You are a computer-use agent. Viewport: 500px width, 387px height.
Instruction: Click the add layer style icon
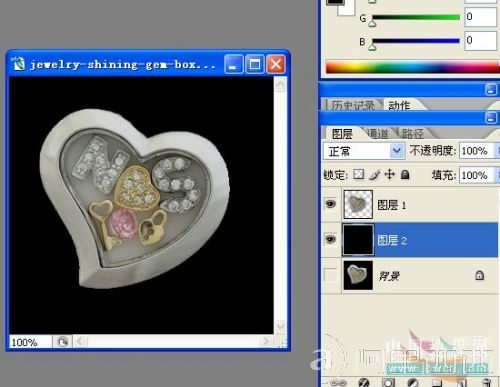(x=363, y=383)
